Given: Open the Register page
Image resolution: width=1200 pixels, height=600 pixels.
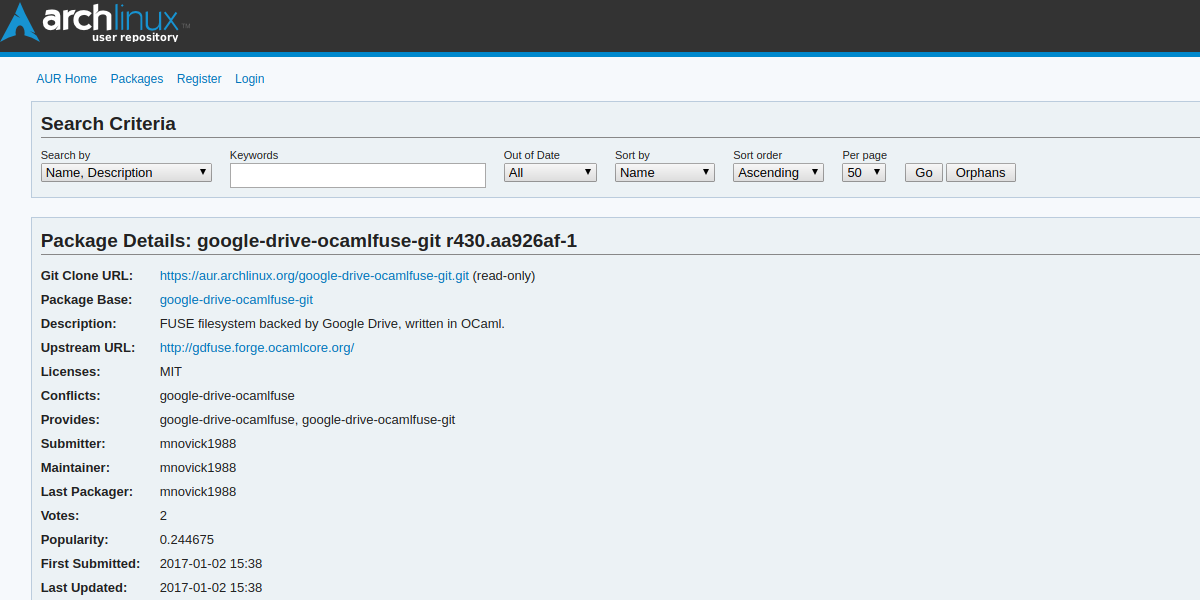Looking at the screenshot, I should click(x=199, y=79).
